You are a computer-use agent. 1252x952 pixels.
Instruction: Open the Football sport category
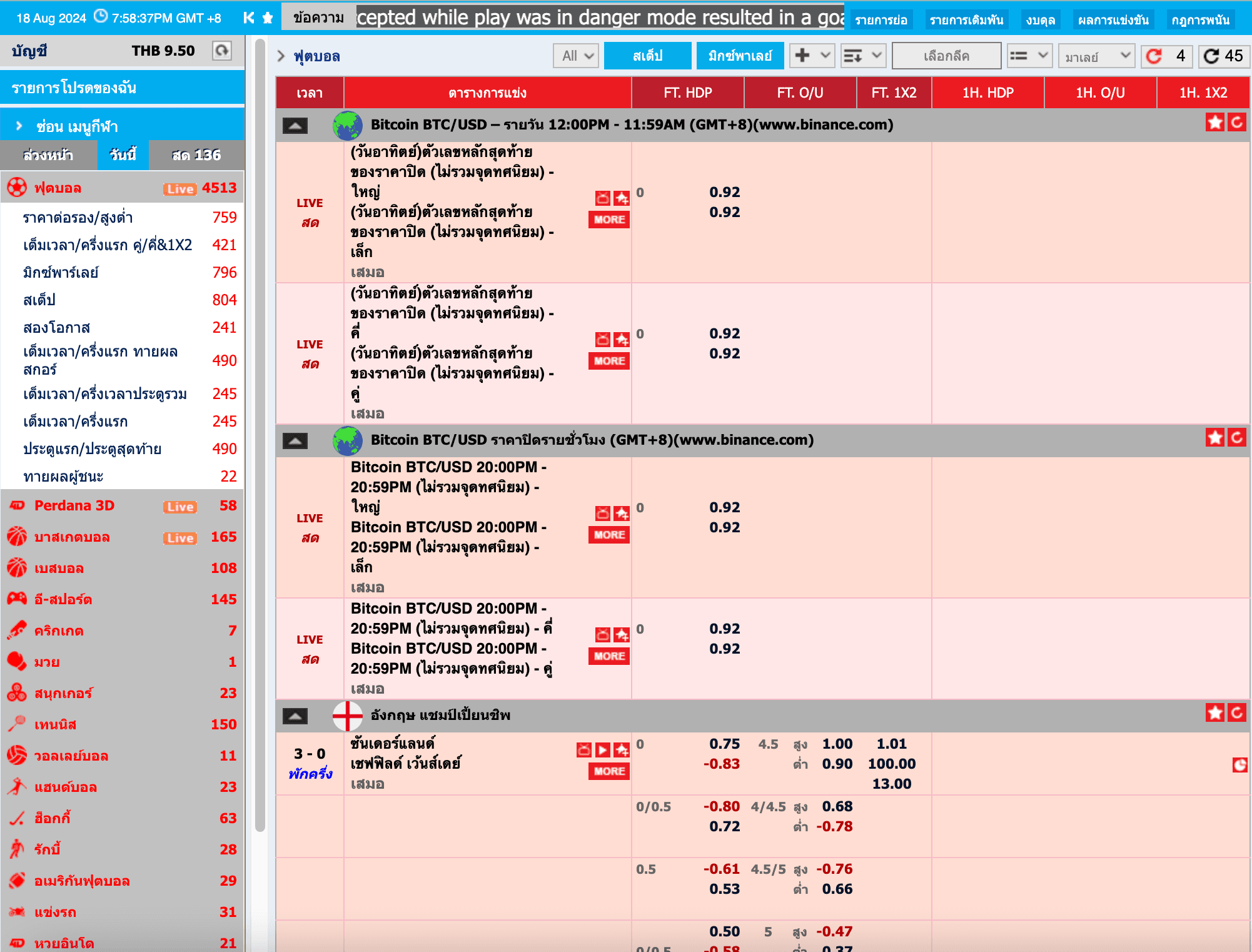(123, 188)
